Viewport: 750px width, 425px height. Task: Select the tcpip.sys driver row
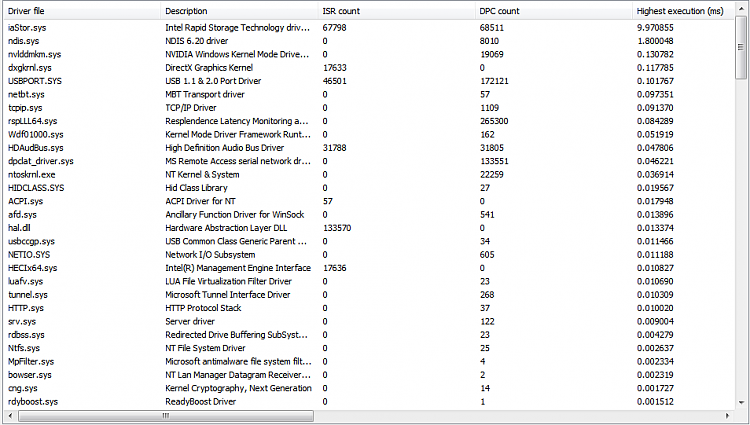tap(369, 108)
